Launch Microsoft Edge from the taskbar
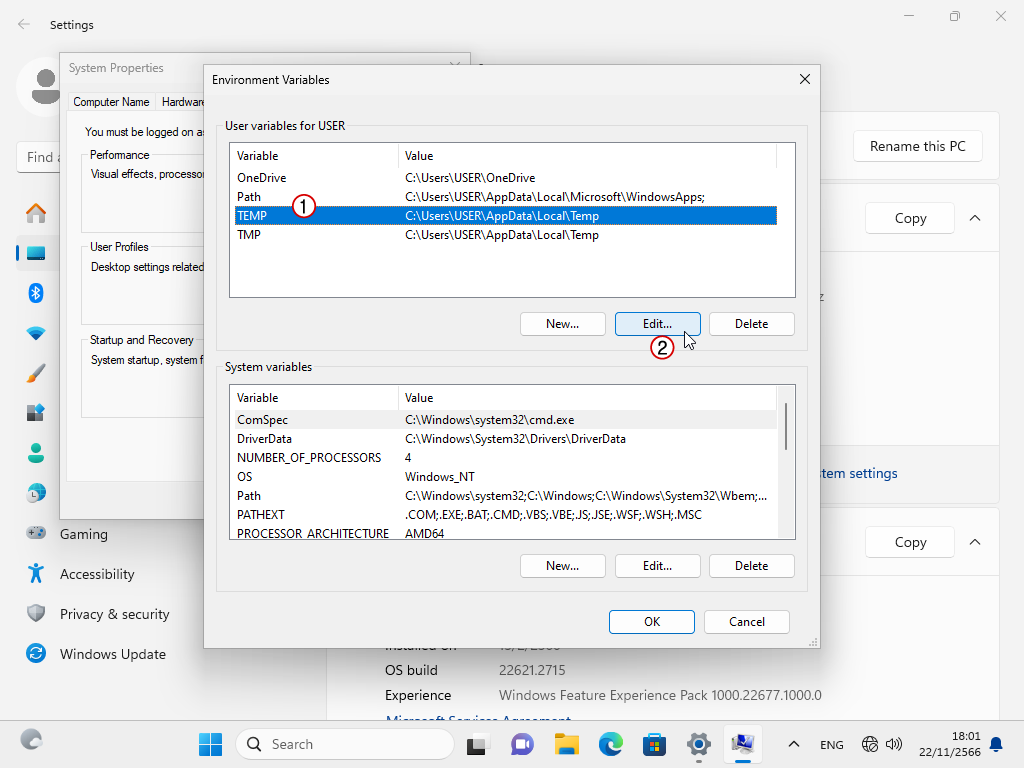Viewport: 1024px width, 768px height. tap(611, 744)
